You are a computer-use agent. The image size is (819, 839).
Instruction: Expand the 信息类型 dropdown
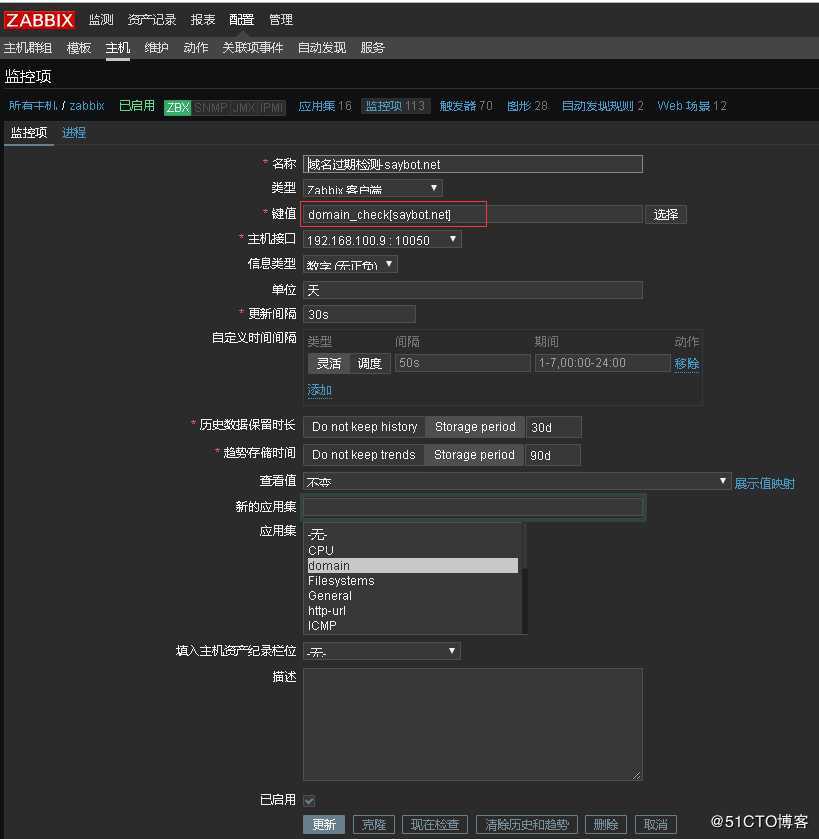[x=350, y=264]
